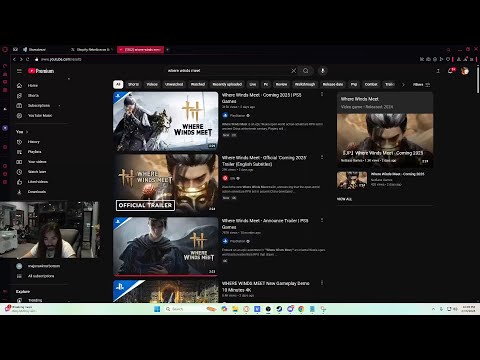480x360 pixels.
Task: Play the Announce Trailer thumbnail
Action: (166, 246)
